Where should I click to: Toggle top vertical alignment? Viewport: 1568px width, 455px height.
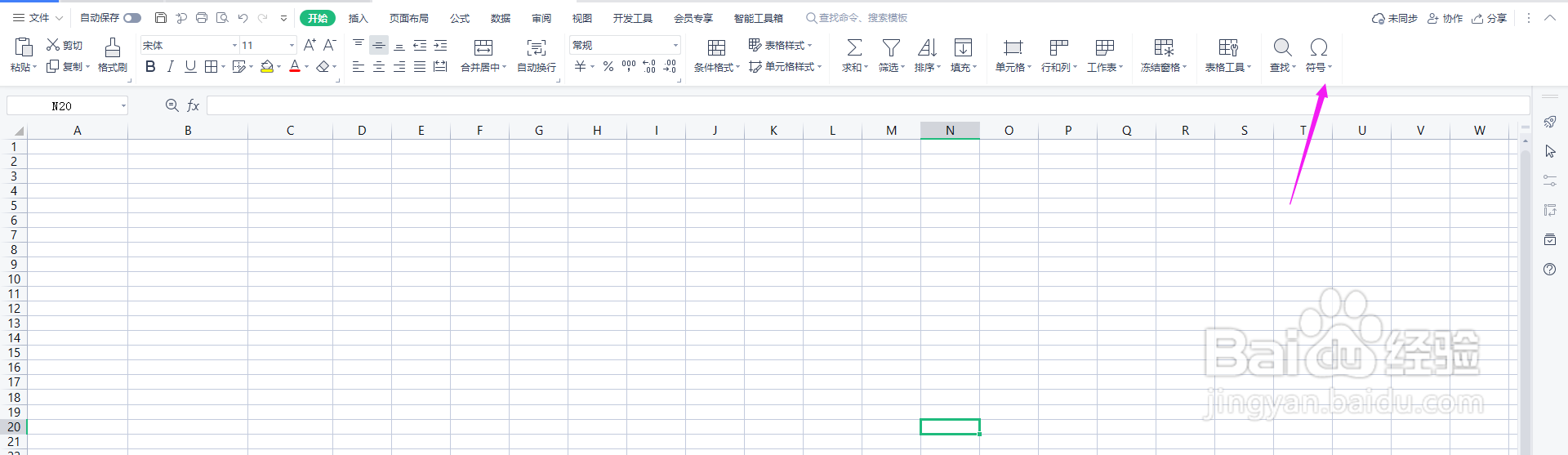click(x=359, y=45)
